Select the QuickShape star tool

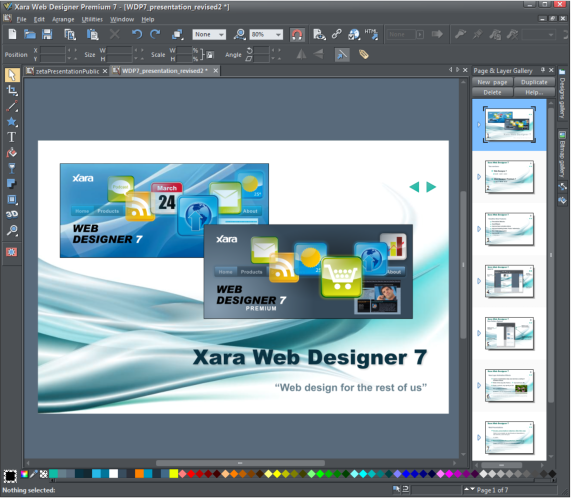12,122
